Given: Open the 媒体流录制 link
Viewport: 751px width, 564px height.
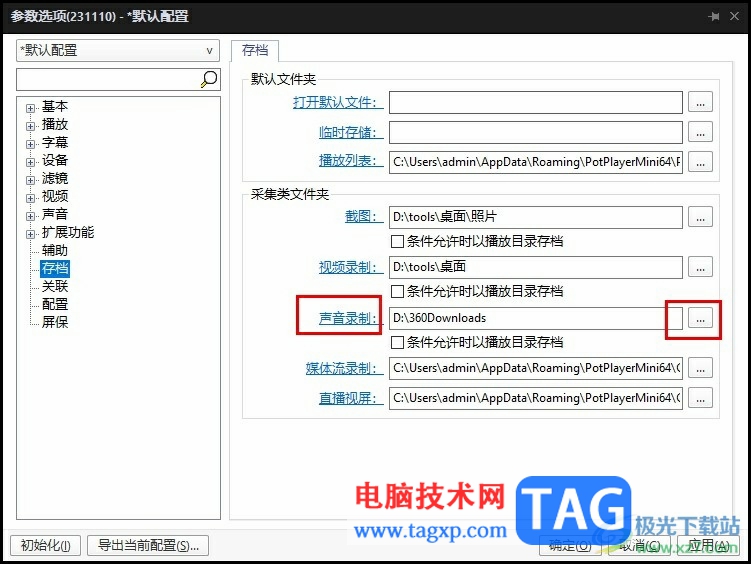Looking at the screenshot, I should (x=344, y=368).
